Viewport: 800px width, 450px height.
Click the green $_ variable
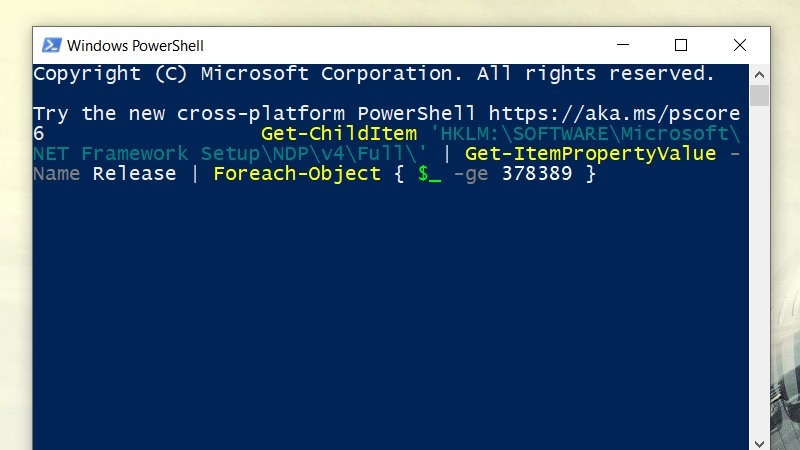pyautogui.click(x=429, y=174)
